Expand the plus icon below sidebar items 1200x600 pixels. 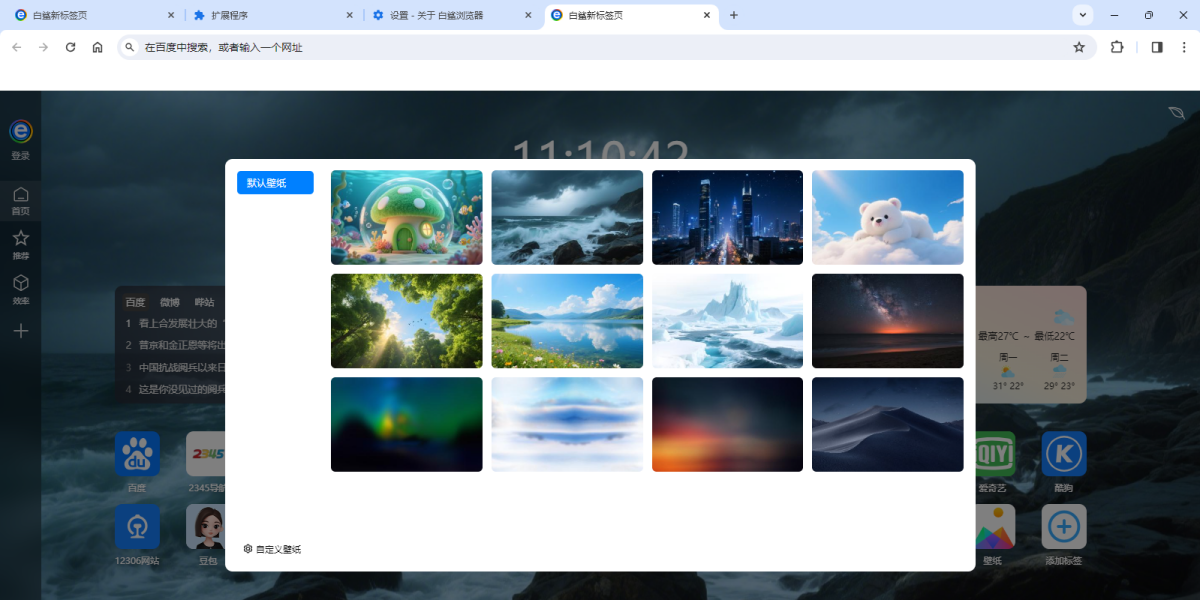[x=20, y=330]
